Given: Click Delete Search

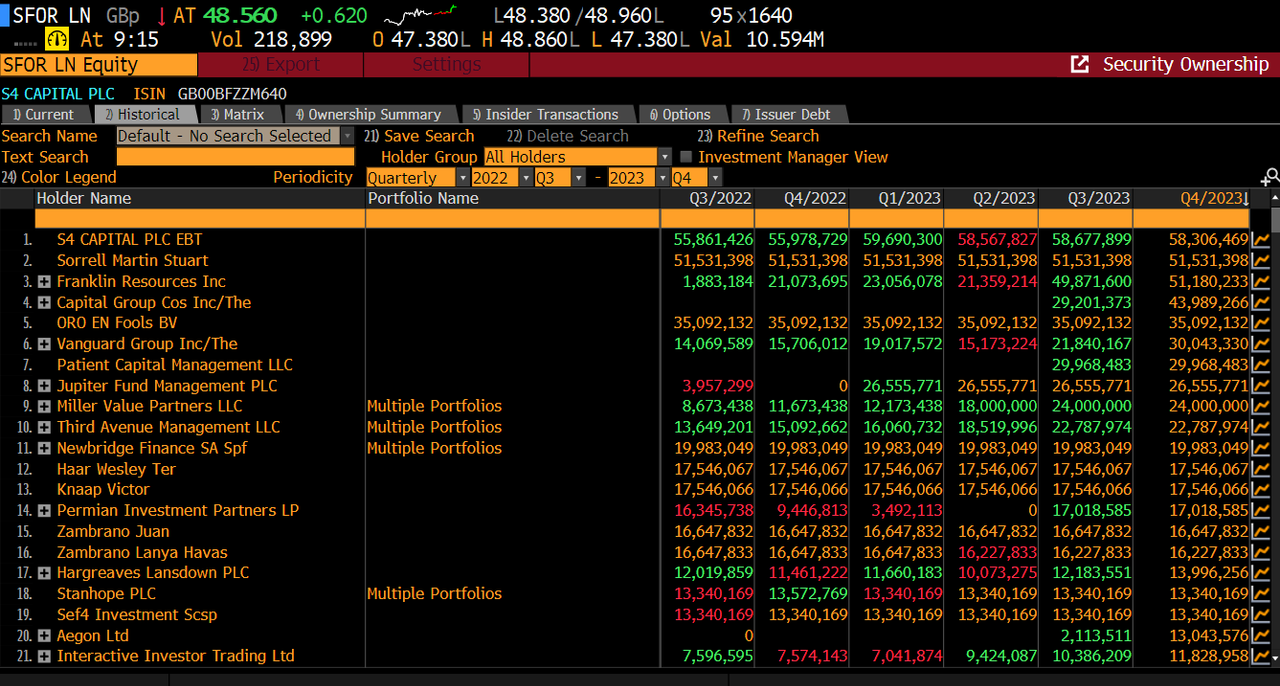Looking at the screenshot, I should coord(567,136).
